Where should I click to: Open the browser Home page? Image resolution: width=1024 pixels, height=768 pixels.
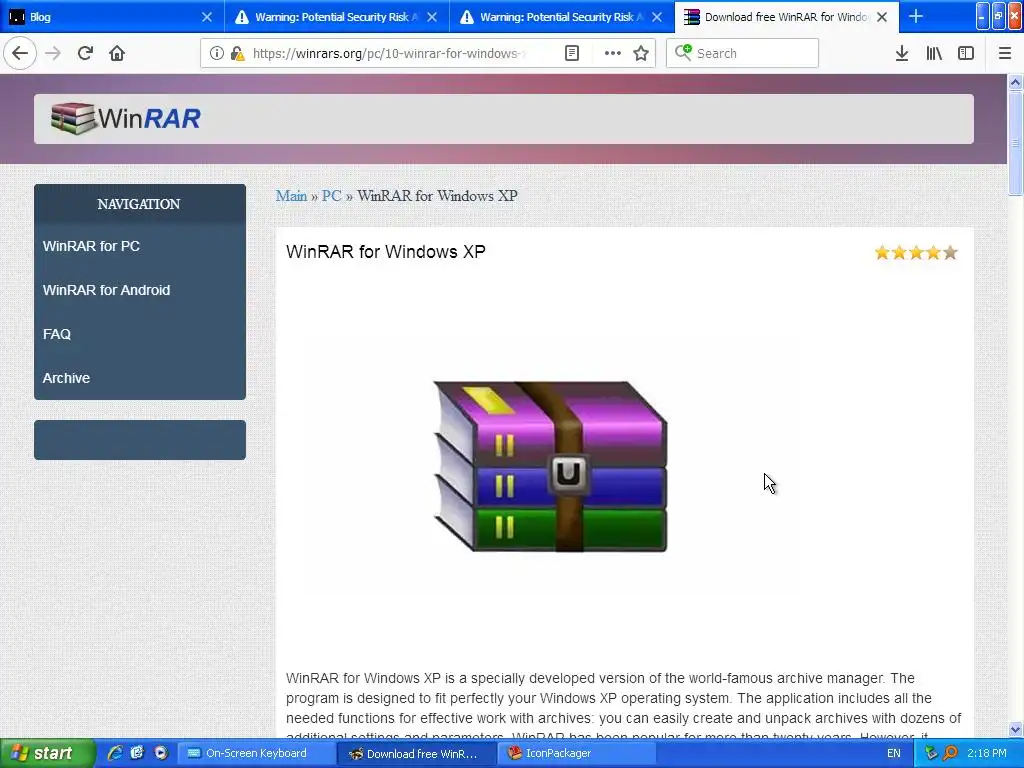pos(117,54)
